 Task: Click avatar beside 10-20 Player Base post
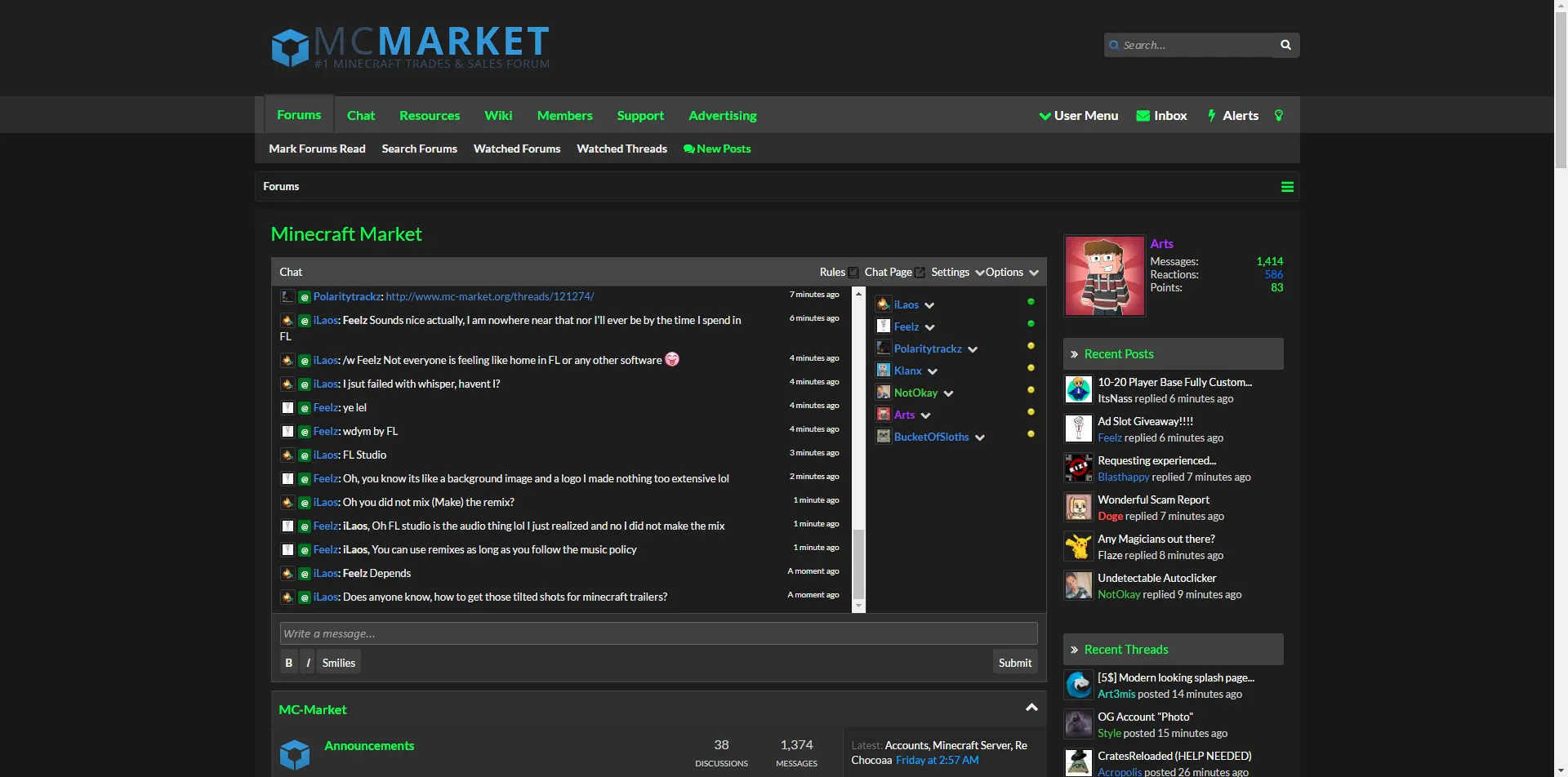coord(1079,389)
